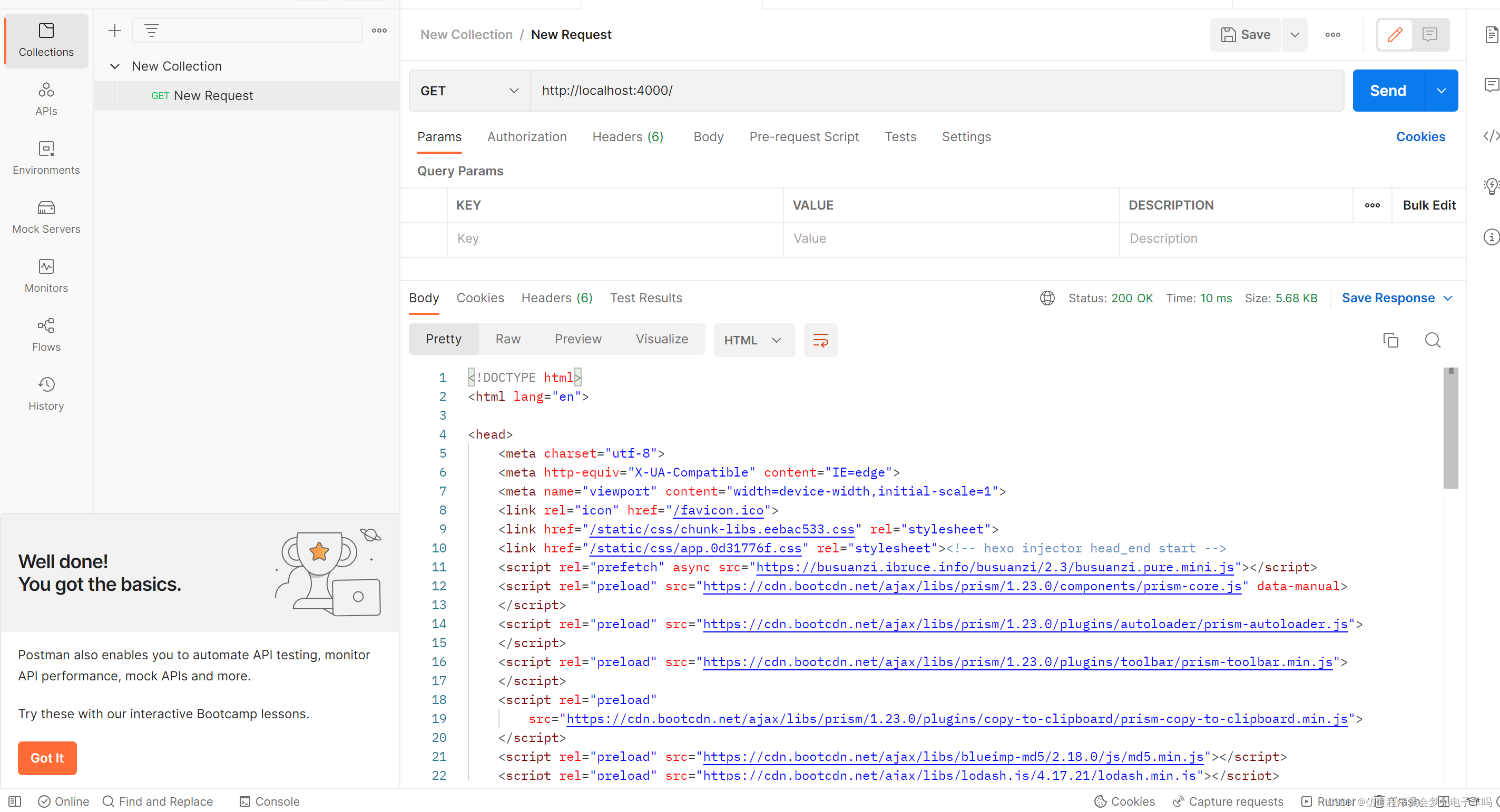Click the query param Value field
Image resolution: width=1500 pixels, height=812 pixels.
click(951, 239)
